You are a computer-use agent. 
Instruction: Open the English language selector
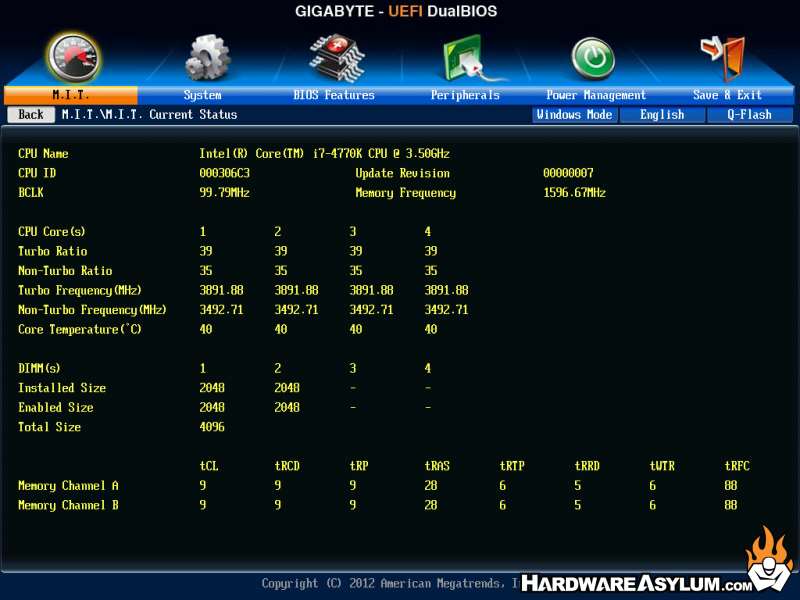pos(662,115)
